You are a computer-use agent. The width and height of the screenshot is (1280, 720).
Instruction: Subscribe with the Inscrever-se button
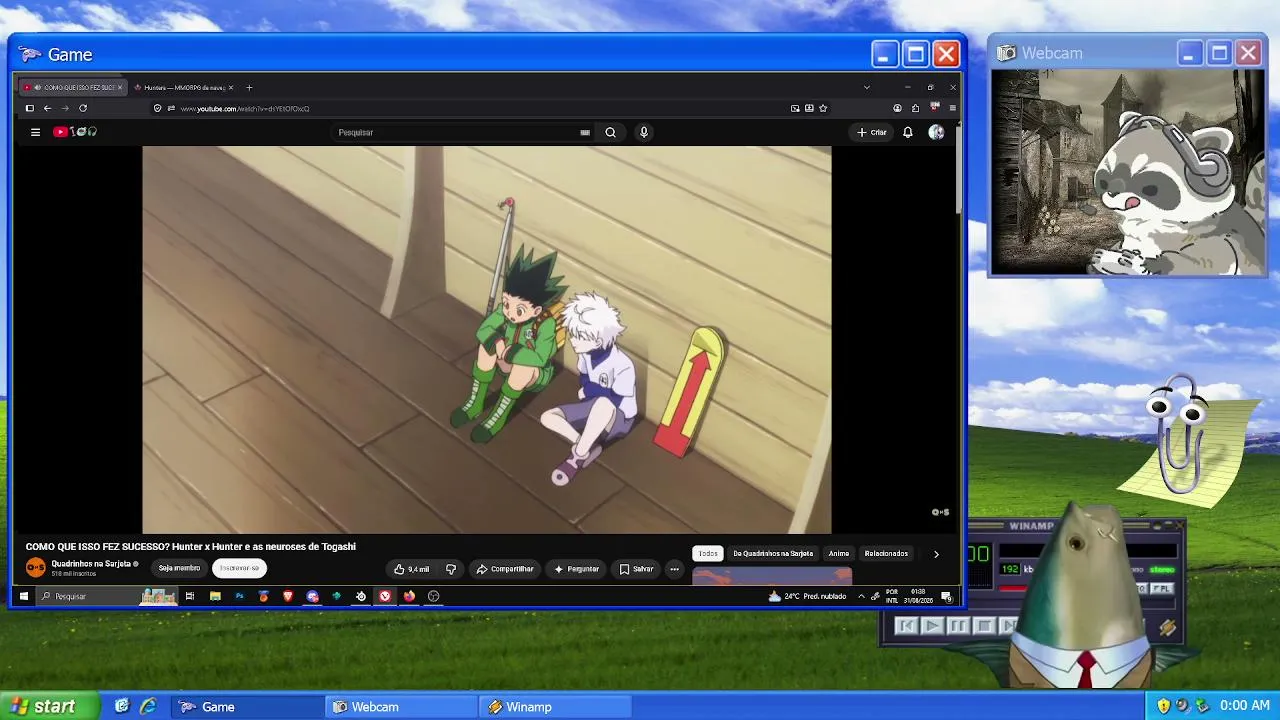pyautogui.click(x=239, y=568)
